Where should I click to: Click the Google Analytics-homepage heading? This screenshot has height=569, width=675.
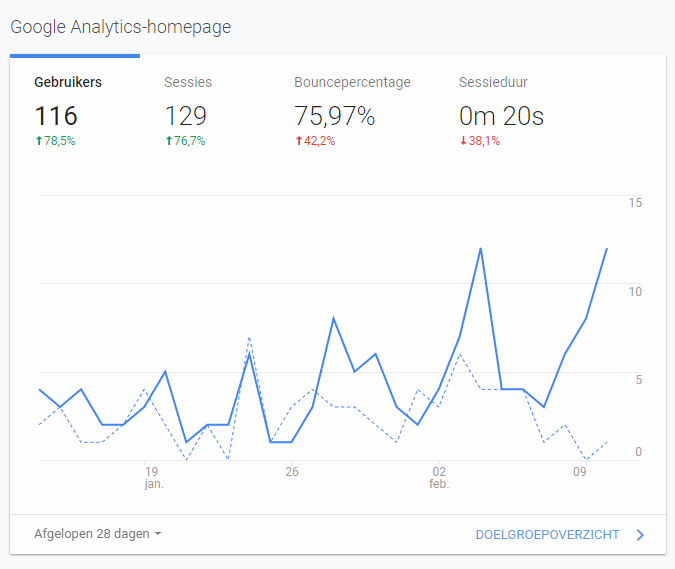pyautogui.click(x=121, y=27)
